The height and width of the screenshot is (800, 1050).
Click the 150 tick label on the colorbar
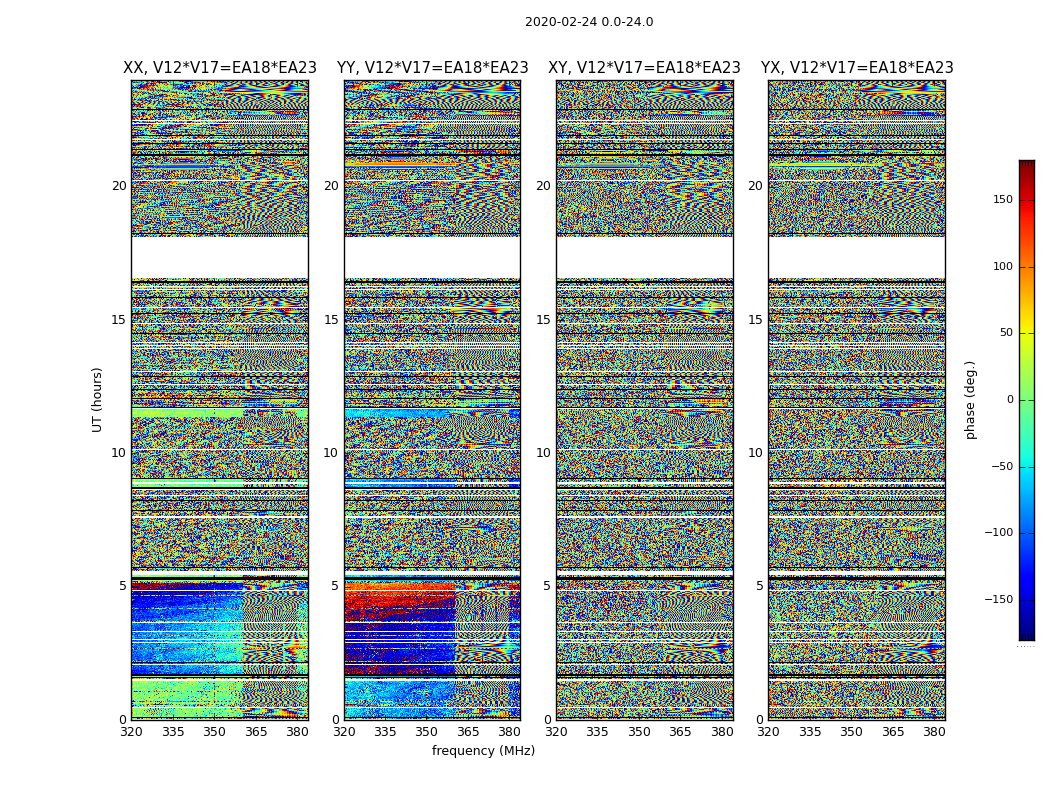coord(1003,199)
